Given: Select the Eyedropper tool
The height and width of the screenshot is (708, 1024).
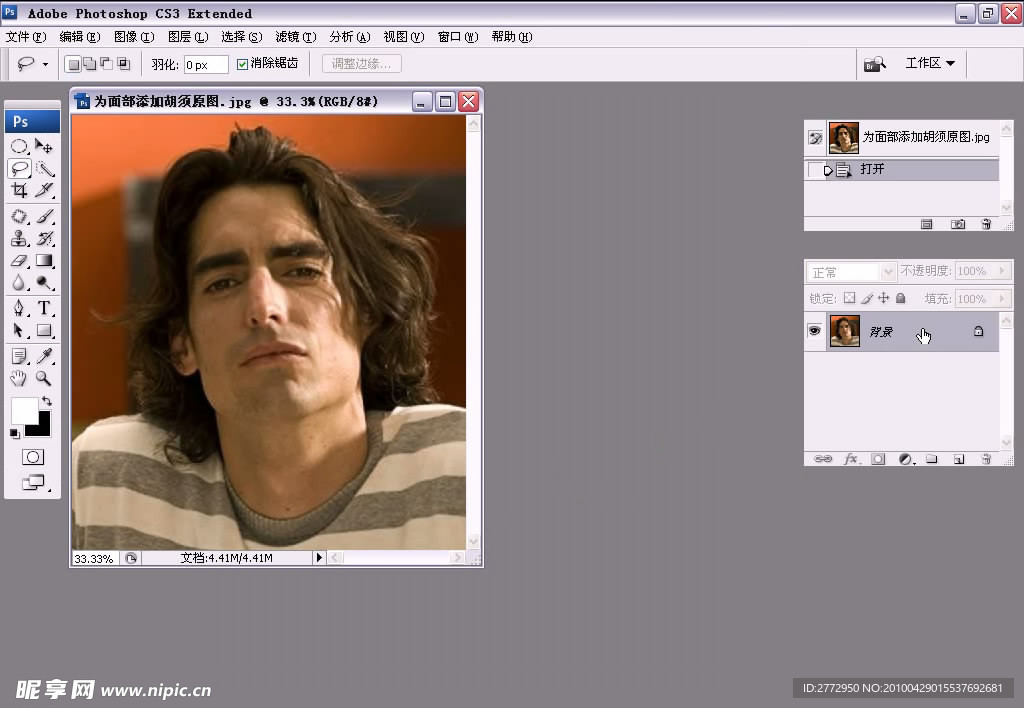Looking at the screenshot, I should 44,356.
